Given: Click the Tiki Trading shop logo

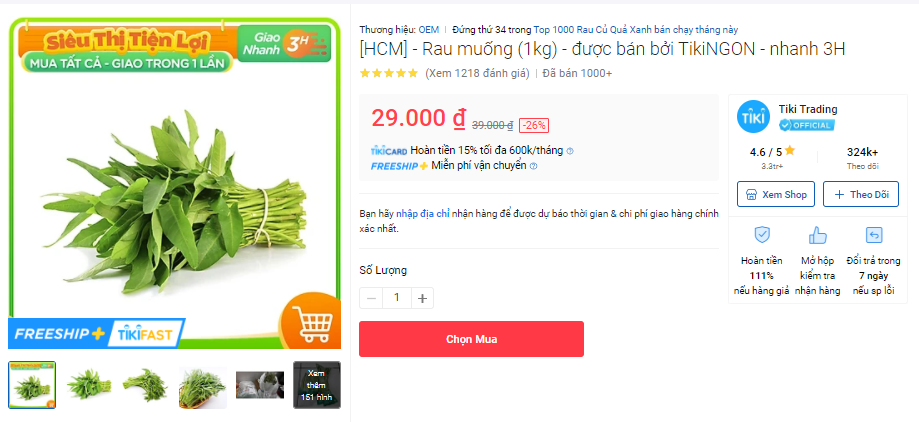Looking at the screenshot, I should pyautogui.click(x=753, y=117).
